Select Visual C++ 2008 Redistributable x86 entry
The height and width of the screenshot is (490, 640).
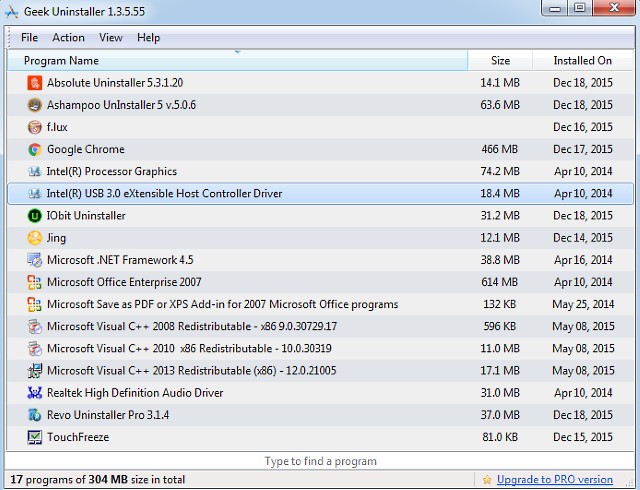click(192, 326)
